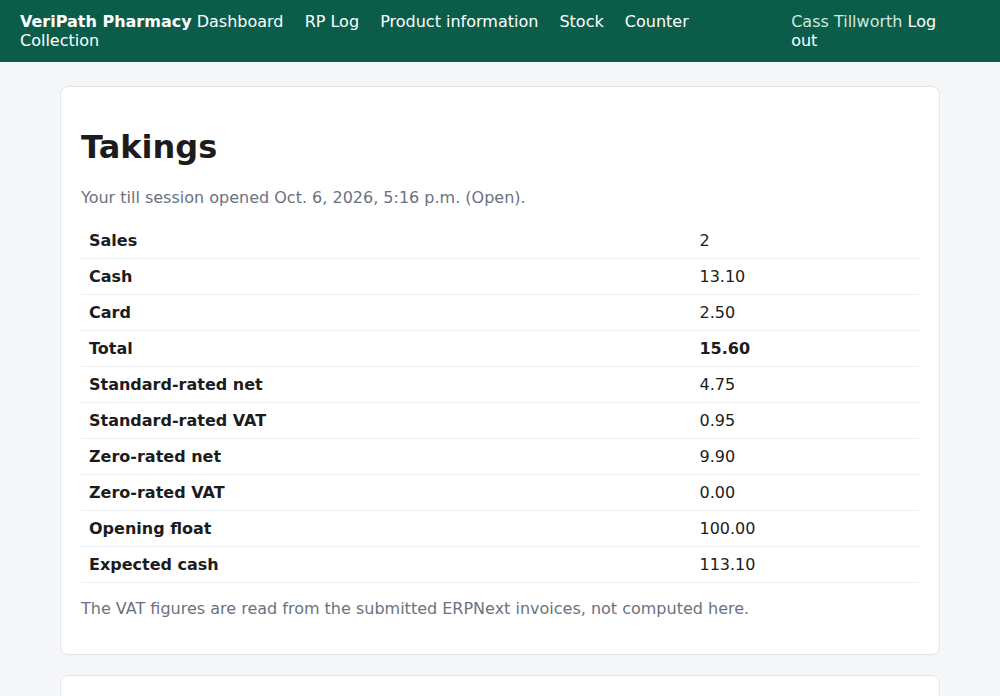Click the Zero-rated VAT label
The image size is (1000, 696).
157,492
